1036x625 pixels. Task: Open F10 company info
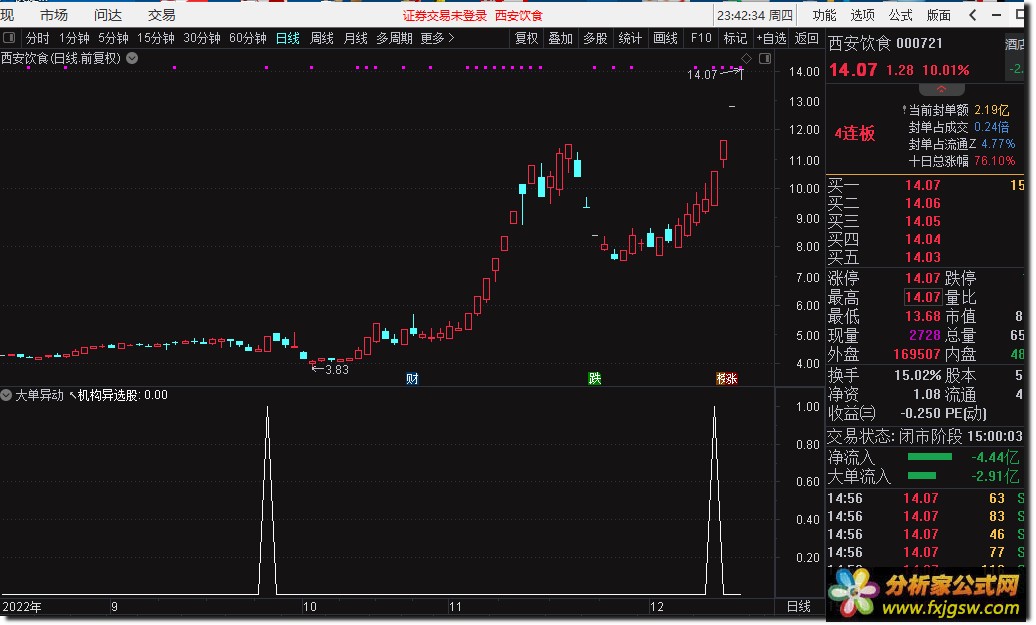[x=701, y=38]
